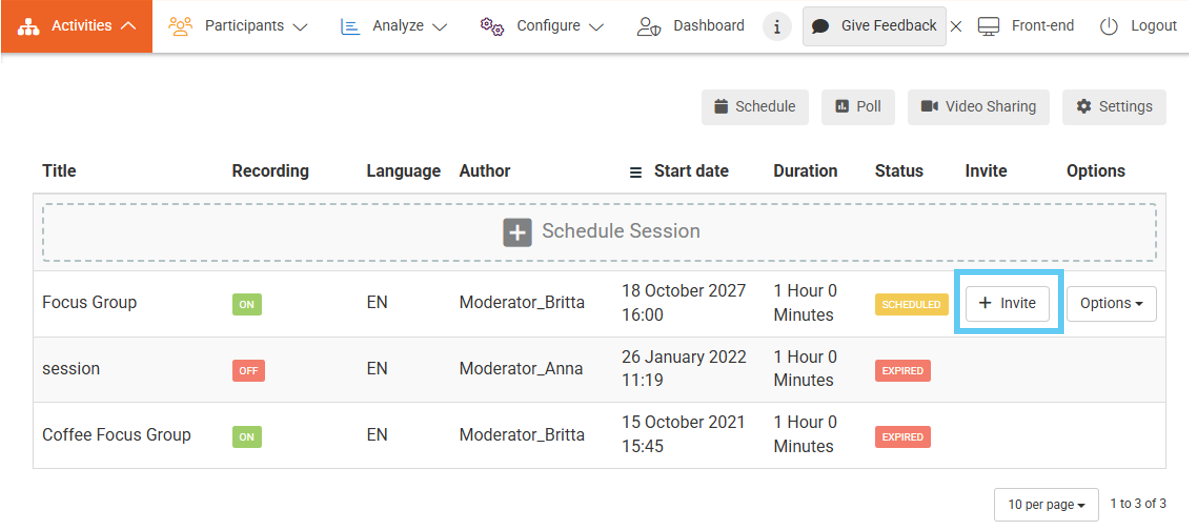Click the Invite button for Focus Group
1189x532 pixels.
(x=1007, y=304)
